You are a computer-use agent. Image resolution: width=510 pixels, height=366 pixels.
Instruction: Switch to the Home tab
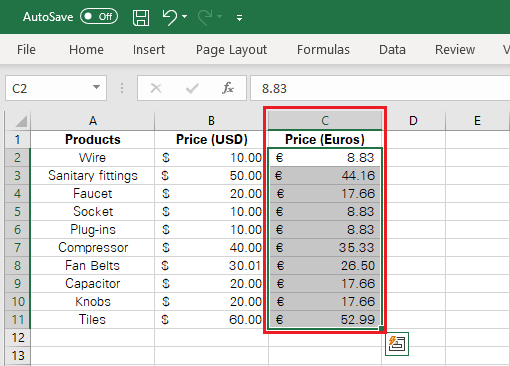86,50
